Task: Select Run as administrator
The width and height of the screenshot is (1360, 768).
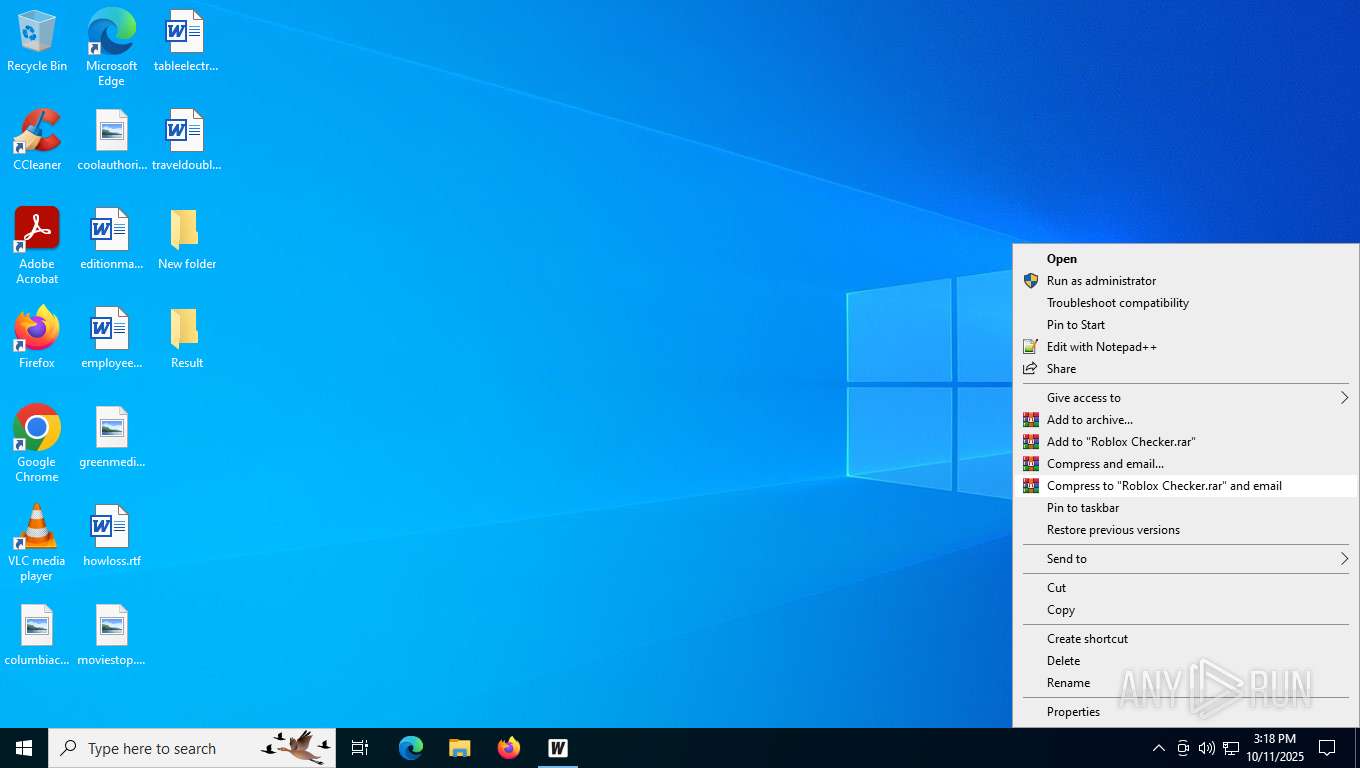Action: (x=1185, y=281)
